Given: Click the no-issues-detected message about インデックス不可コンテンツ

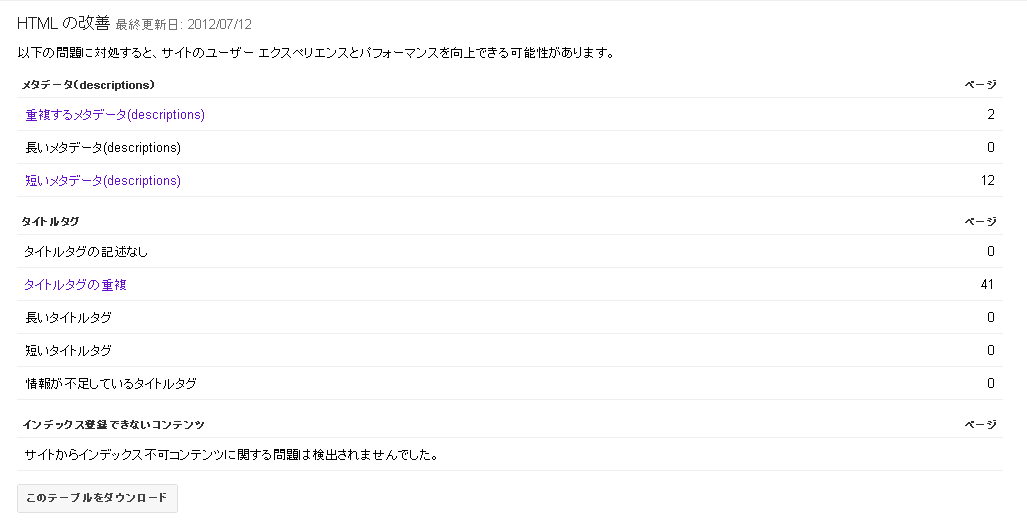Looking at the screenshot, I should 231,454.
